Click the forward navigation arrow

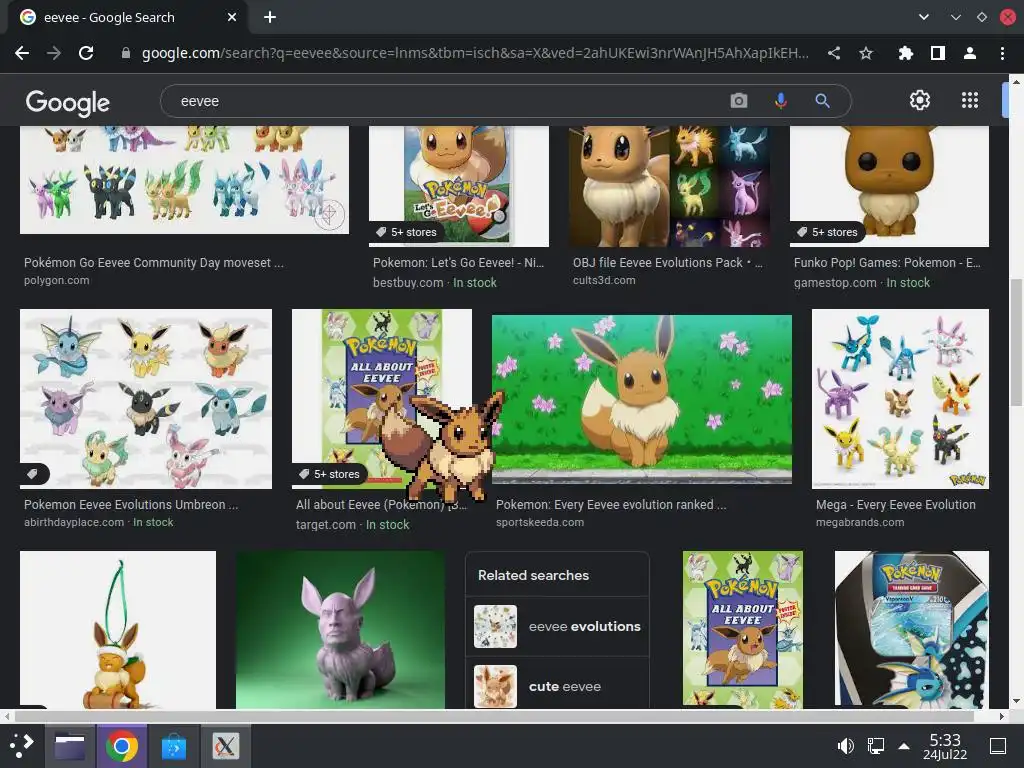click(x=54, y=53)
